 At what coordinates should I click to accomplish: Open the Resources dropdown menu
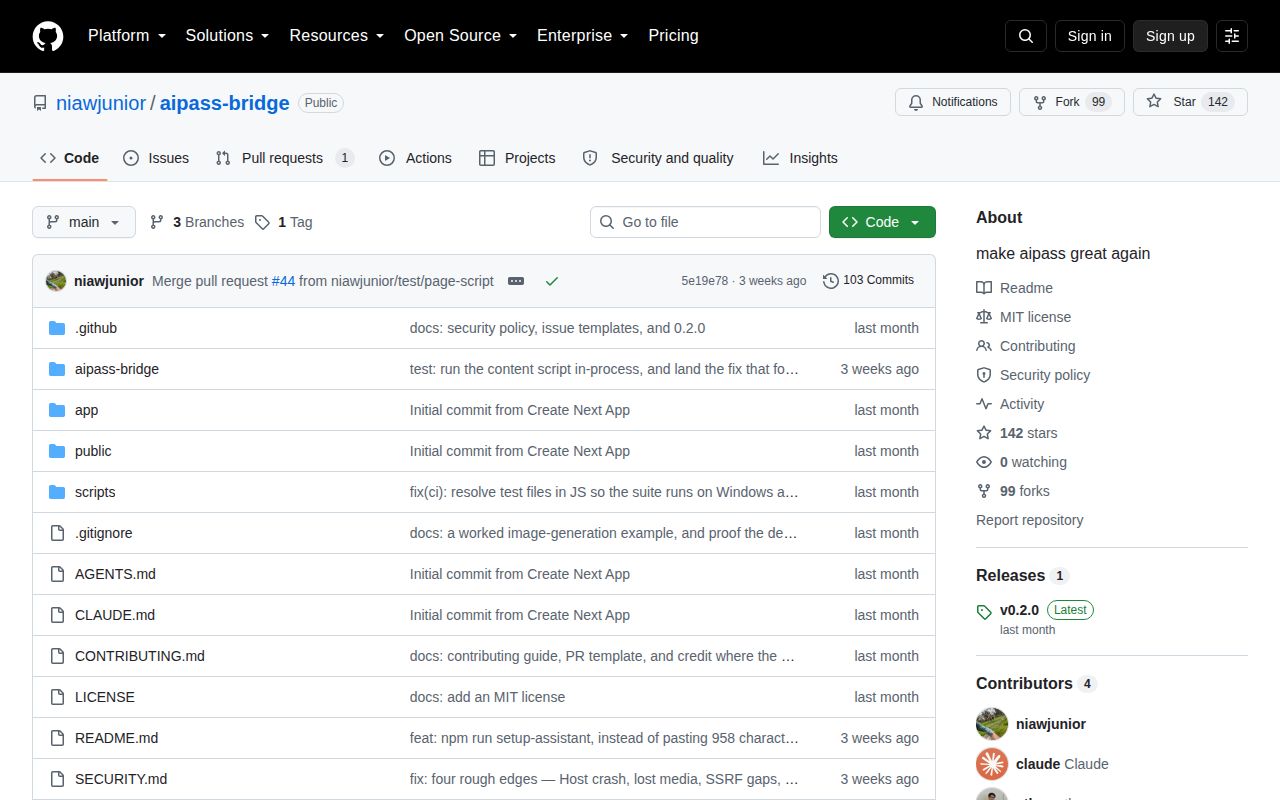[337, 36]
